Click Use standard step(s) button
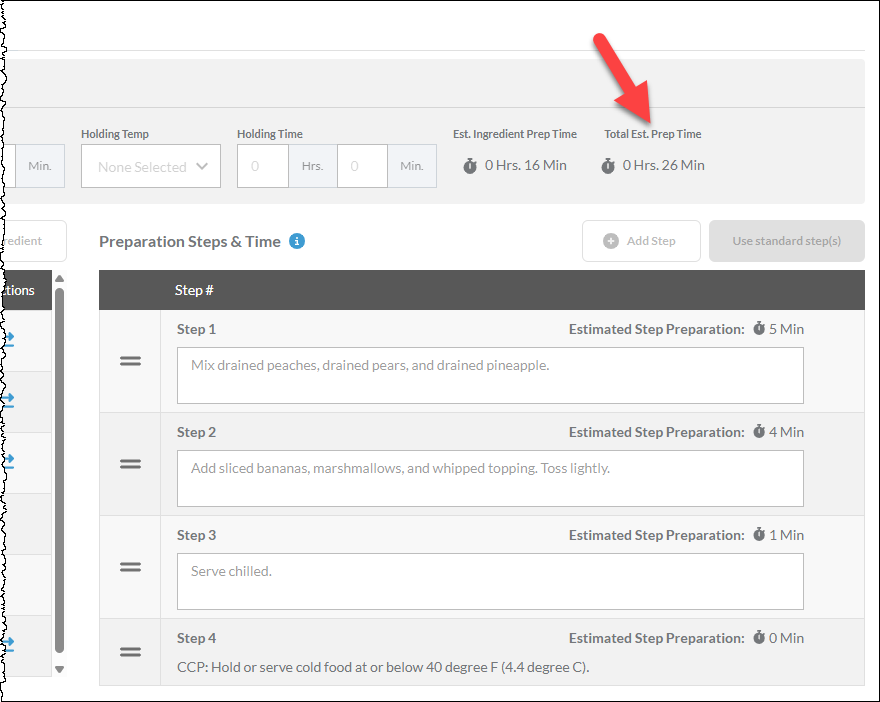 pos(787,241)
